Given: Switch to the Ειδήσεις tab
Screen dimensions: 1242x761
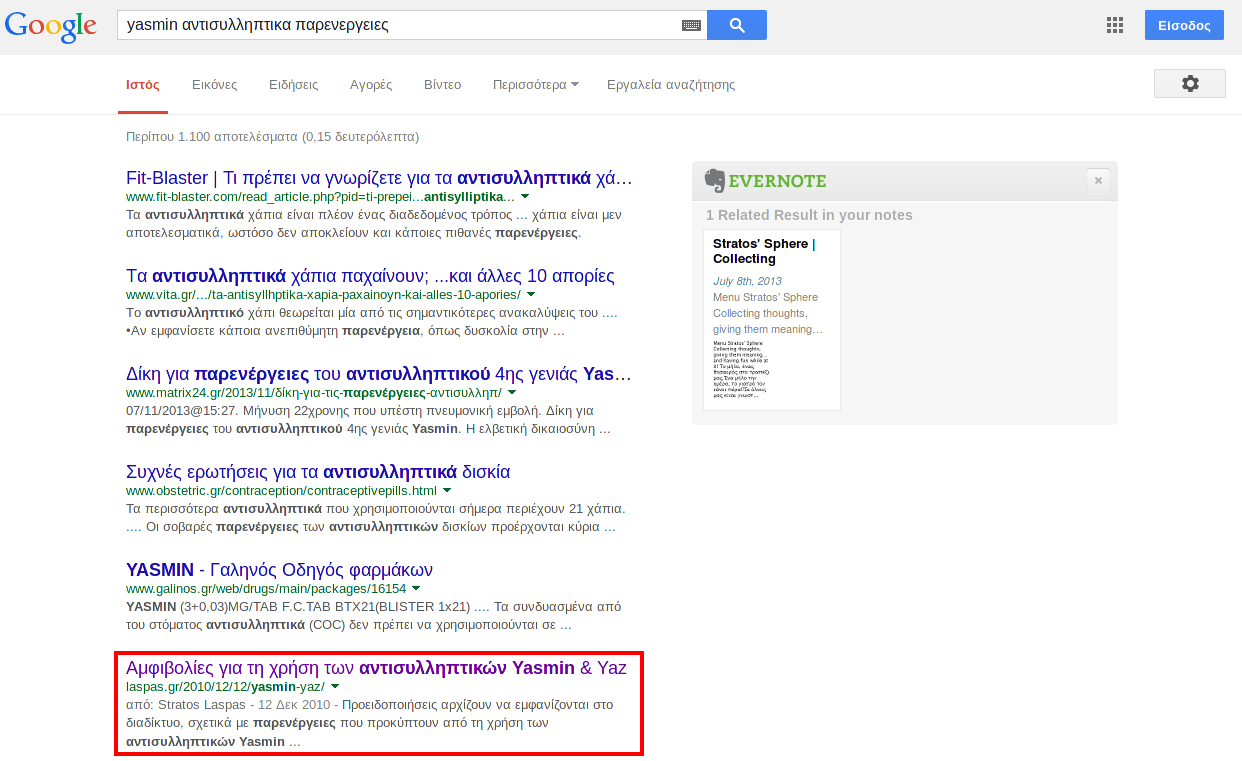Looking at the screenshot, I should (x=294, y=85).
